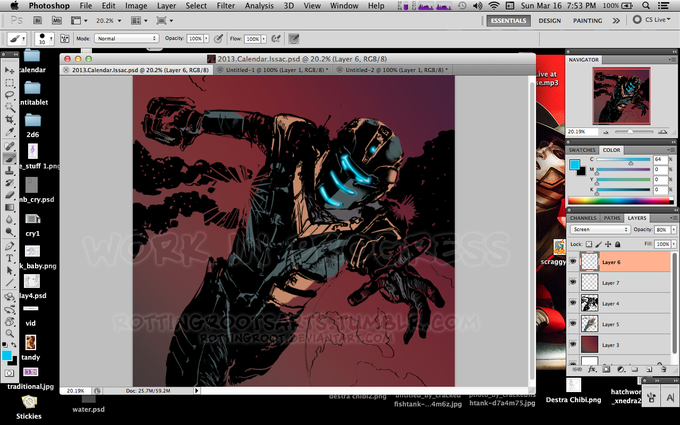
Task: Toggle Lock transparent pixels
Action: 589,244
